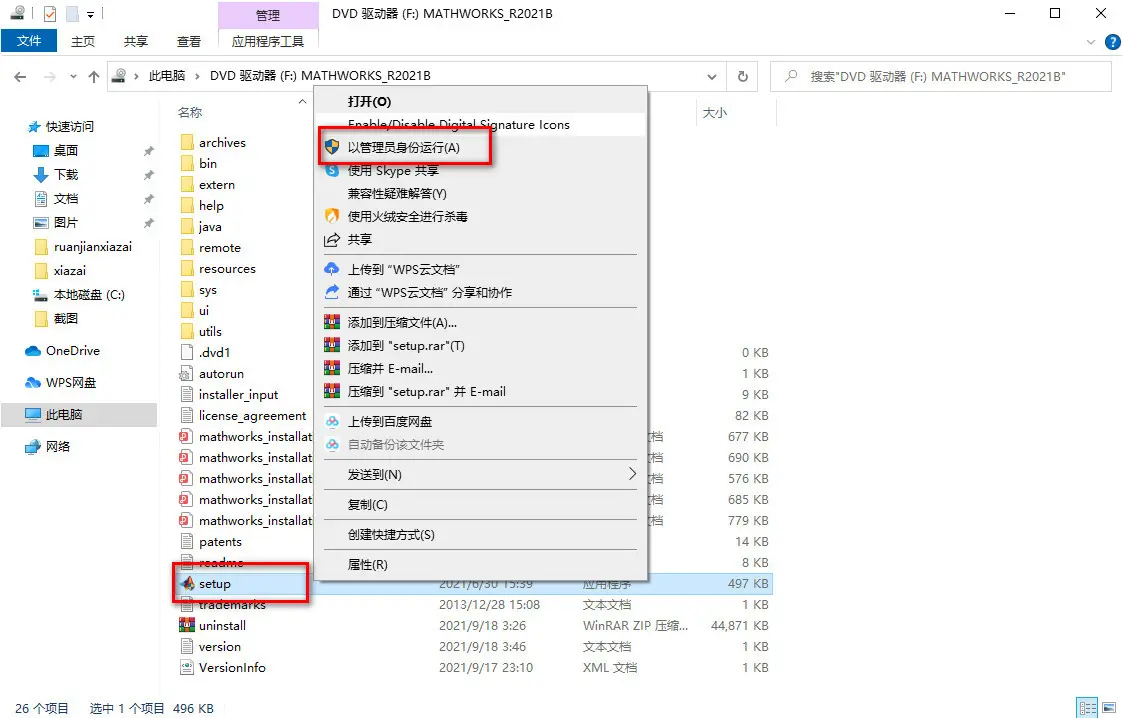Open ruanjianxiazai folder in navigation pane
1123x718 pixels.
93,246
